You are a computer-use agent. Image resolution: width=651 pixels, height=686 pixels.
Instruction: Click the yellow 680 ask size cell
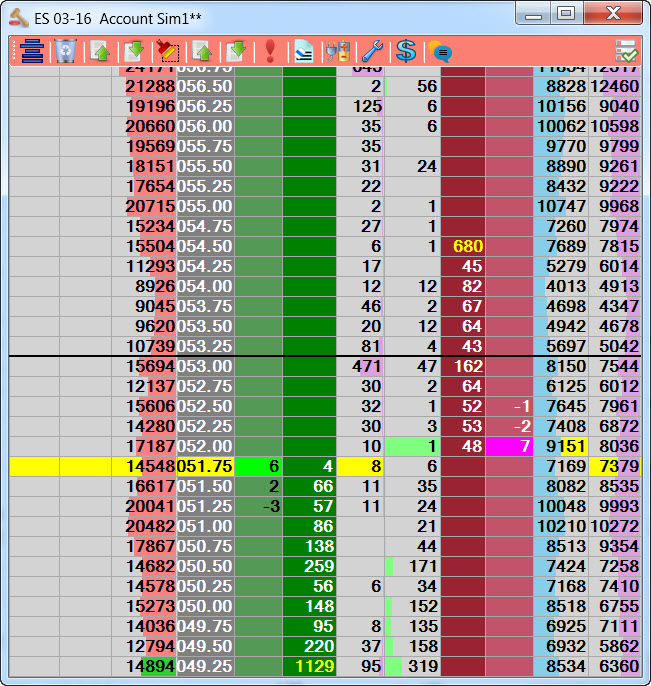pos(463,246)
